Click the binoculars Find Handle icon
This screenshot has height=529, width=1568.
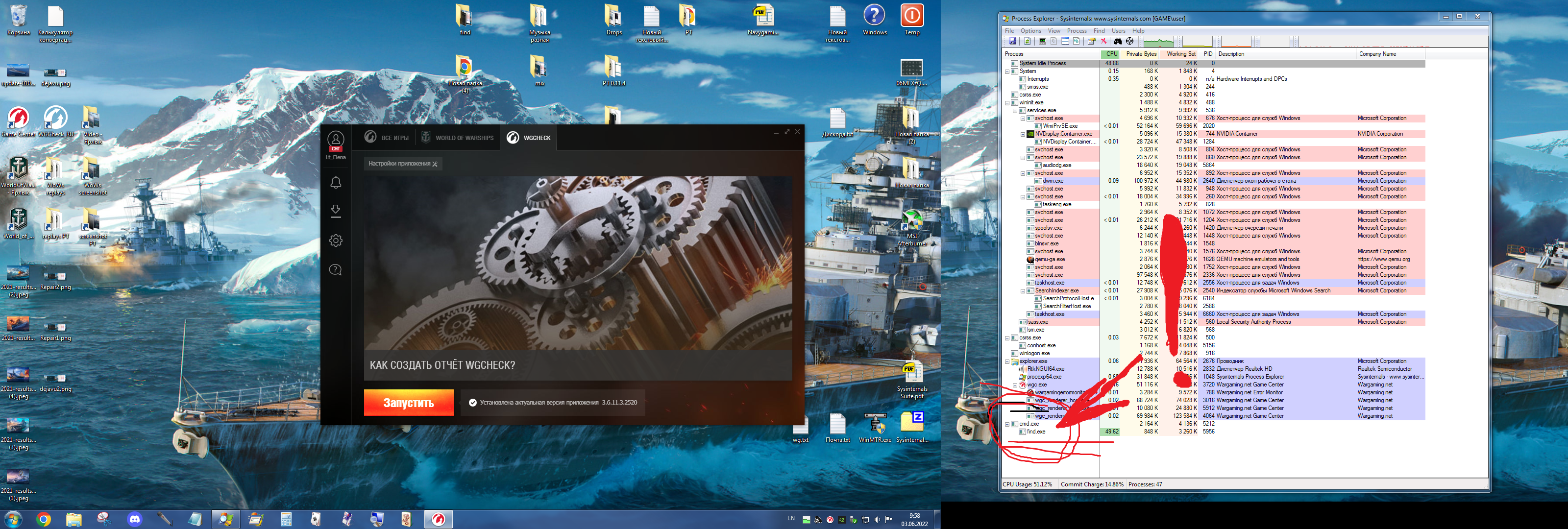click(1118, 42)
